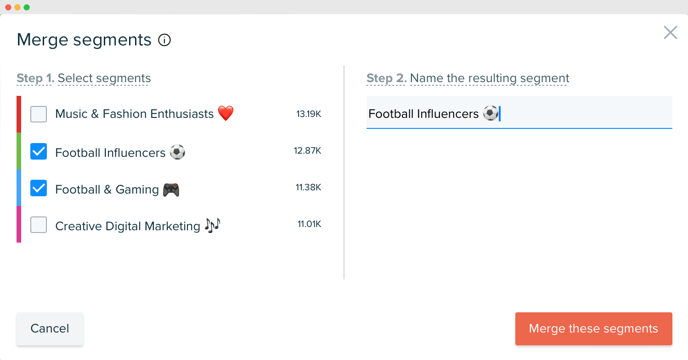Screen dimensions: 688x360
Task: Click the red heart emoji icon
Action: (226, 113)
